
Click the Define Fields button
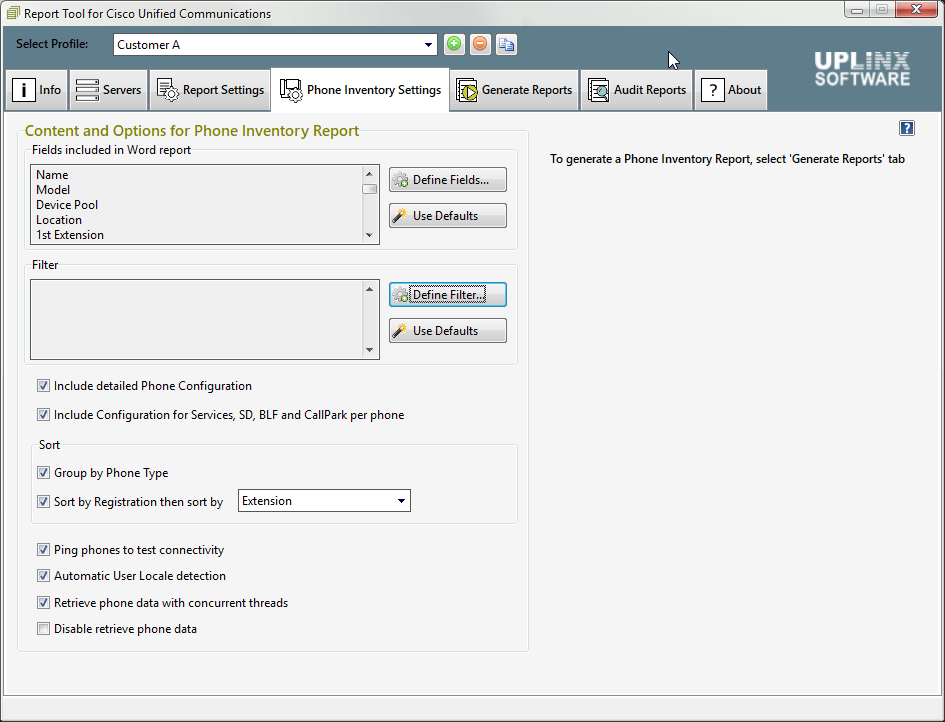click(x=448, y=180)
